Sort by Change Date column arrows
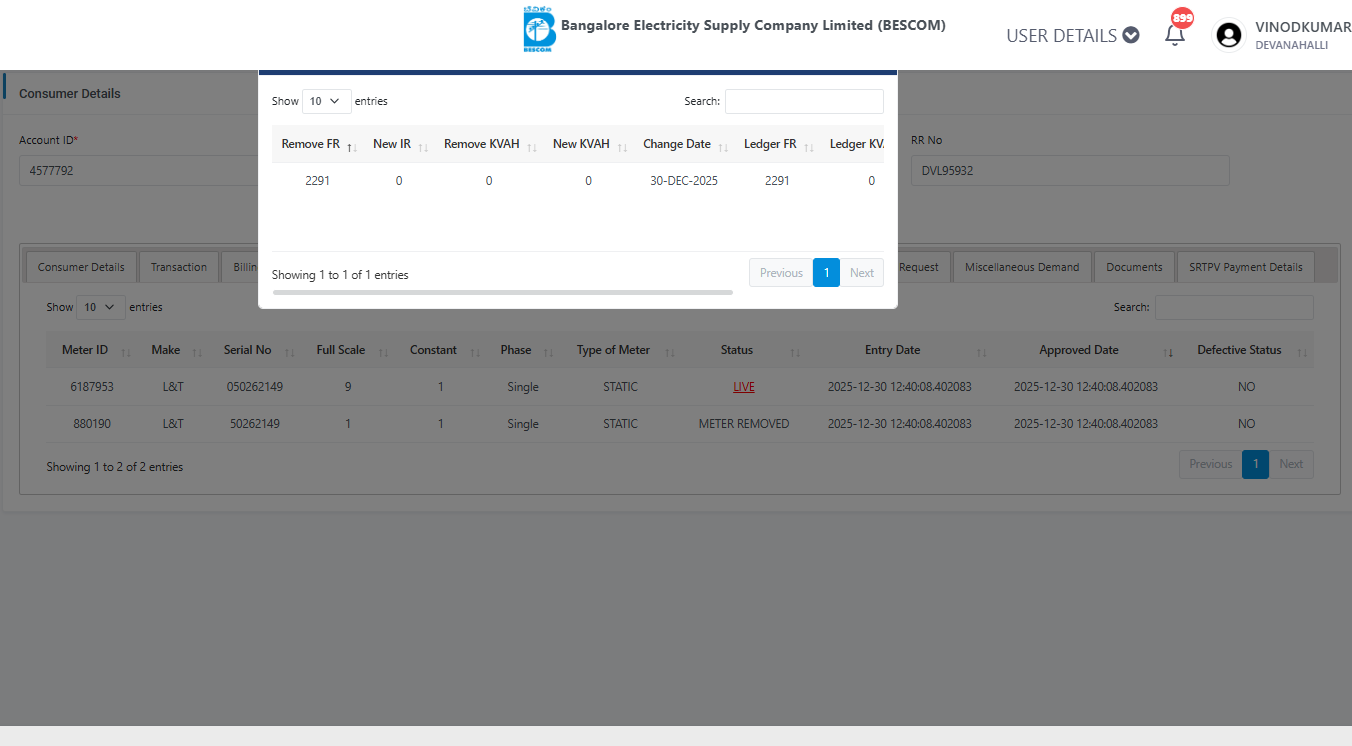 point(722,146)
